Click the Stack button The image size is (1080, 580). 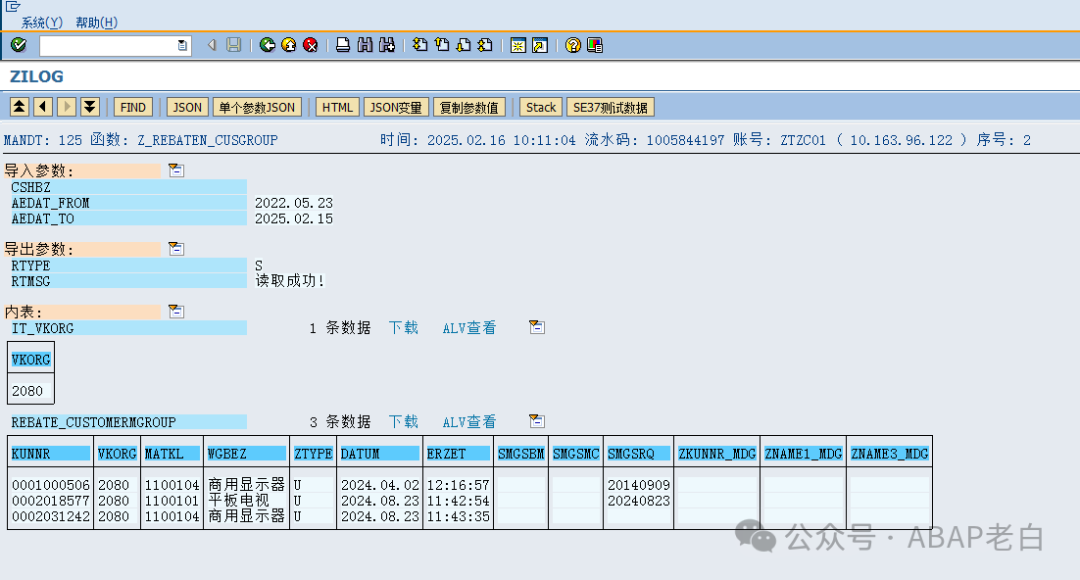(541, 107)
